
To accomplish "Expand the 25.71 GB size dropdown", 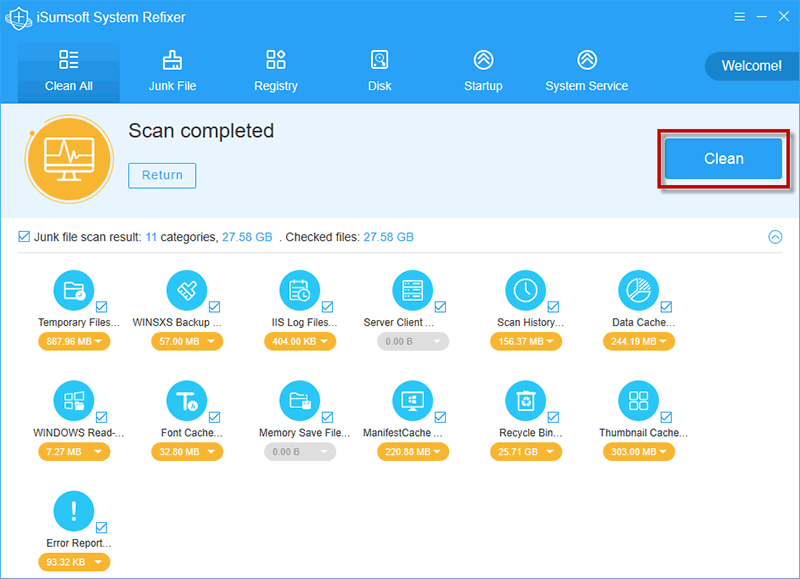I will 526,451.
